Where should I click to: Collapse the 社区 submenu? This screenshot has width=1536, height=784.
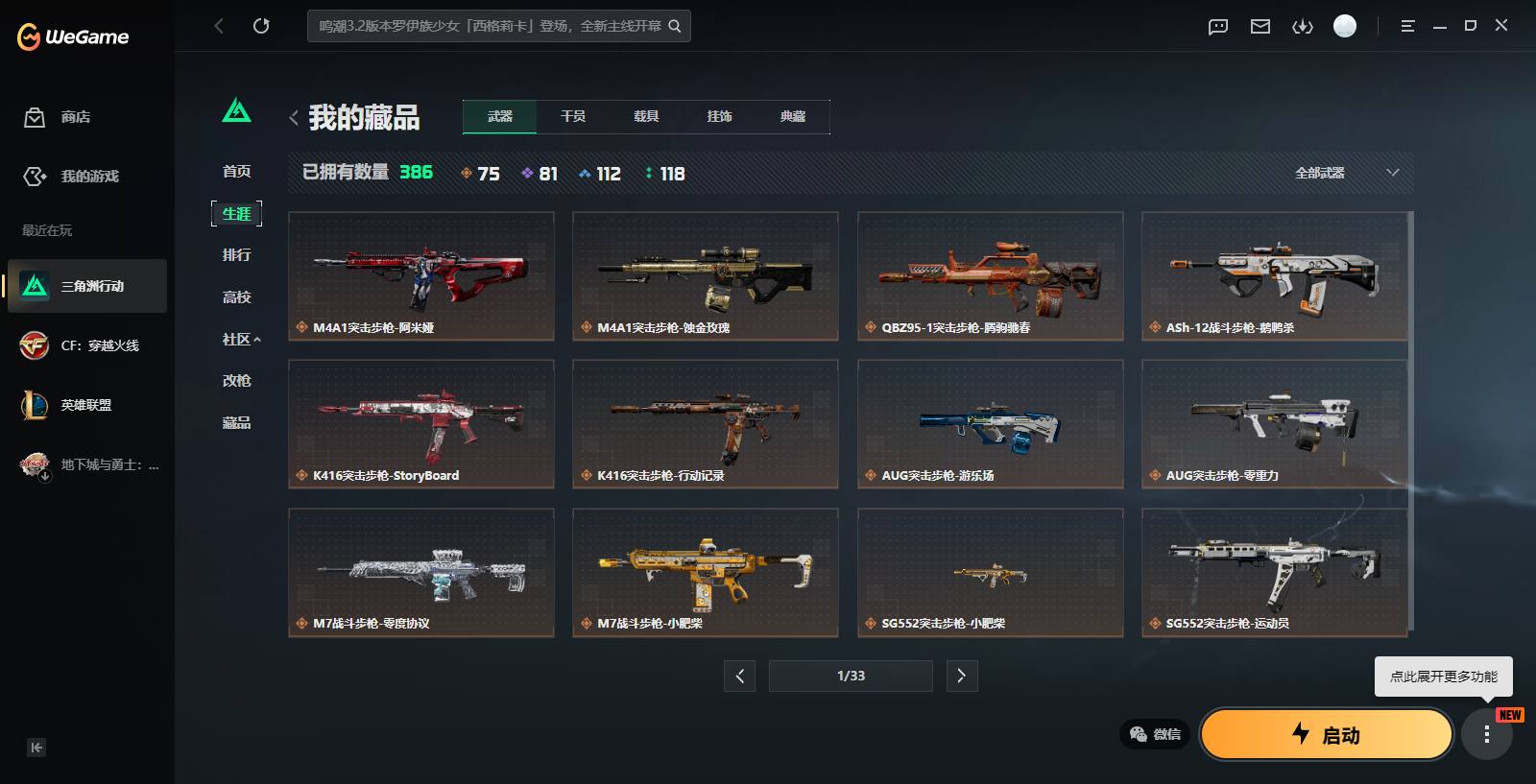click(242, 339)
